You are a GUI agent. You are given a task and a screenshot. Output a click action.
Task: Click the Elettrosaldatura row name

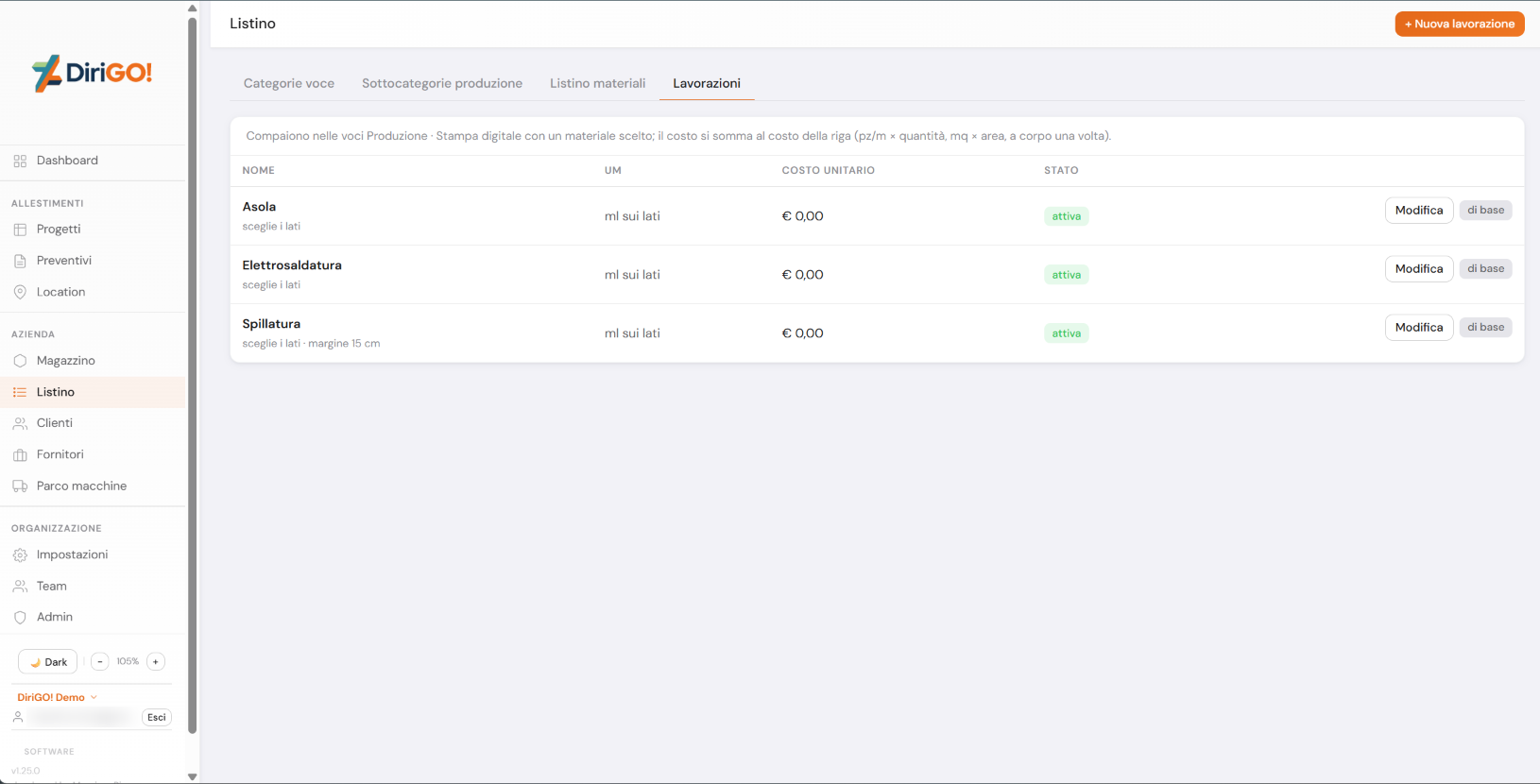(x=292, y=265)
